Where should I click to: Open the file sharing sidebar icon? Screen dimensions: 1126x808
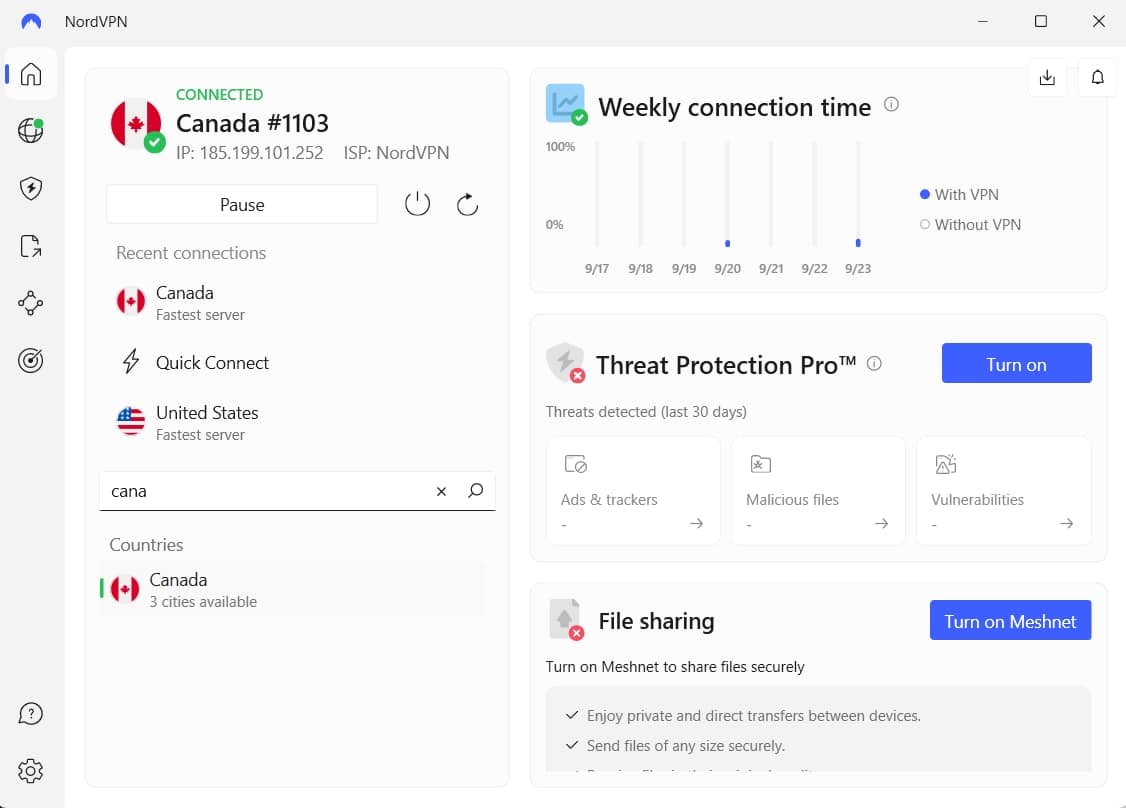point(30,246)
